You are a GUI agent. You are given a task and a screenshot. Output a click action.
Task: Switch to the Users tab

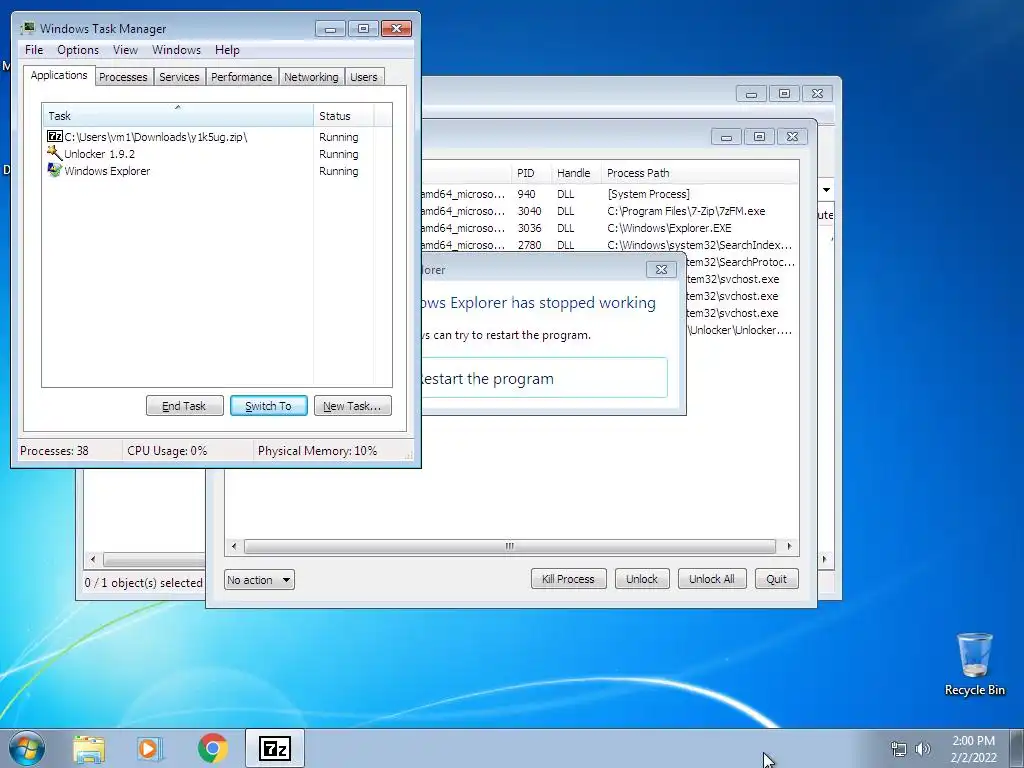click(x=364, y=77)
